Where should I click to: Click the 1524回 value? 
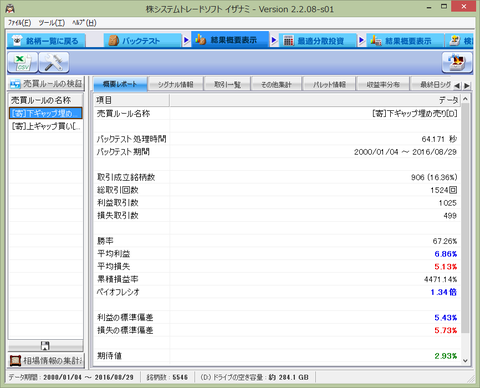click(444, 190)
